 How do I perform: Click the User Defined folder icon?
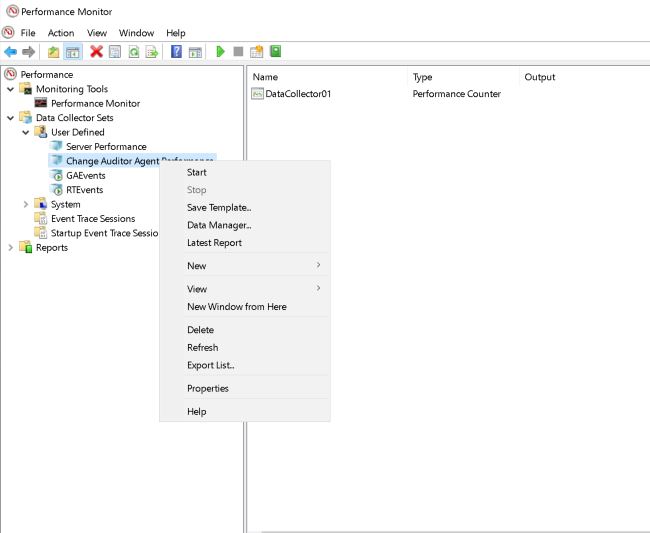41,132
